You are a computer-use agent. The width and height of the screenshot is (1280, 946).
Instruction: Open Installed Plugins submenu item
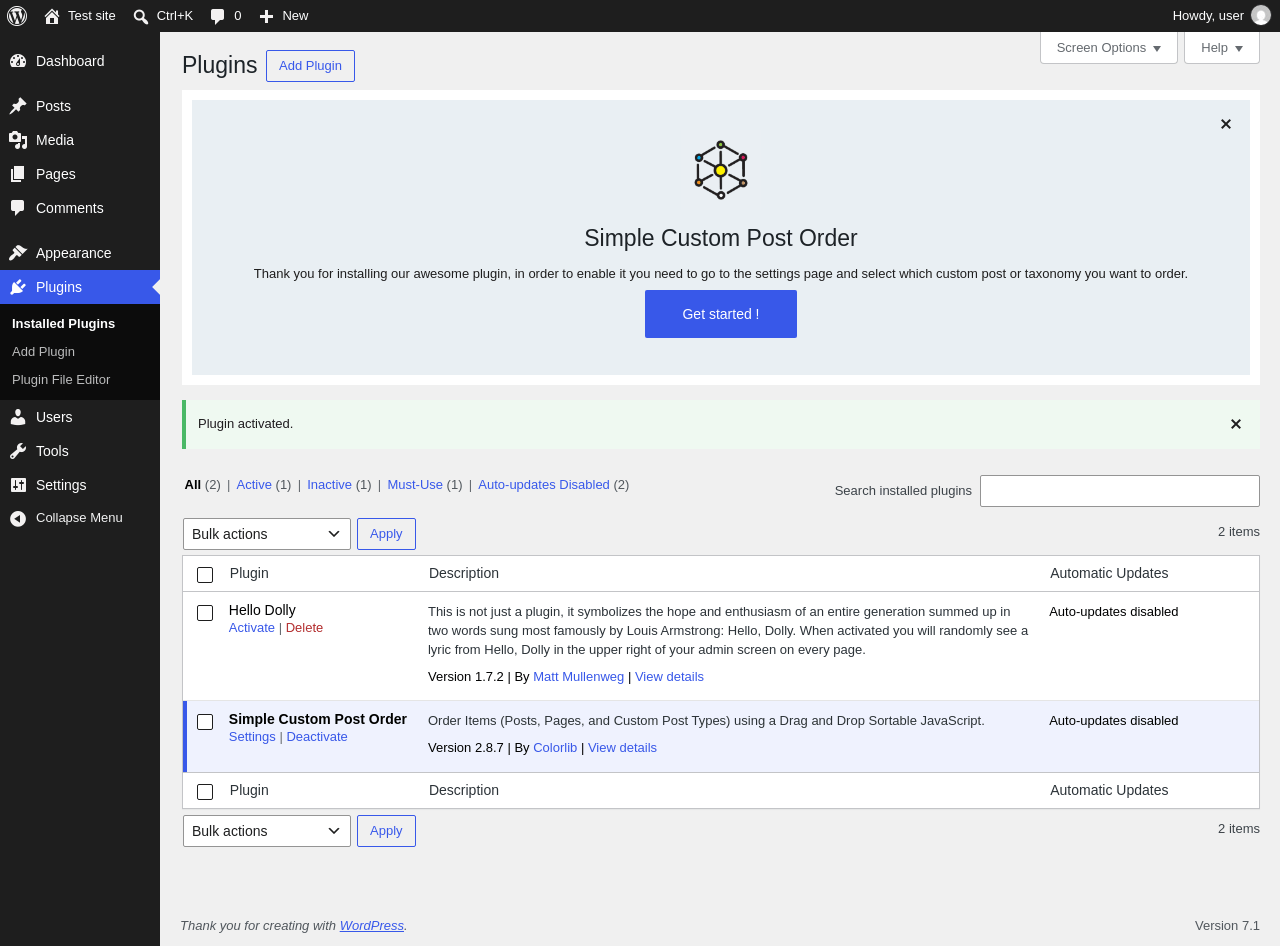point(64,323)
